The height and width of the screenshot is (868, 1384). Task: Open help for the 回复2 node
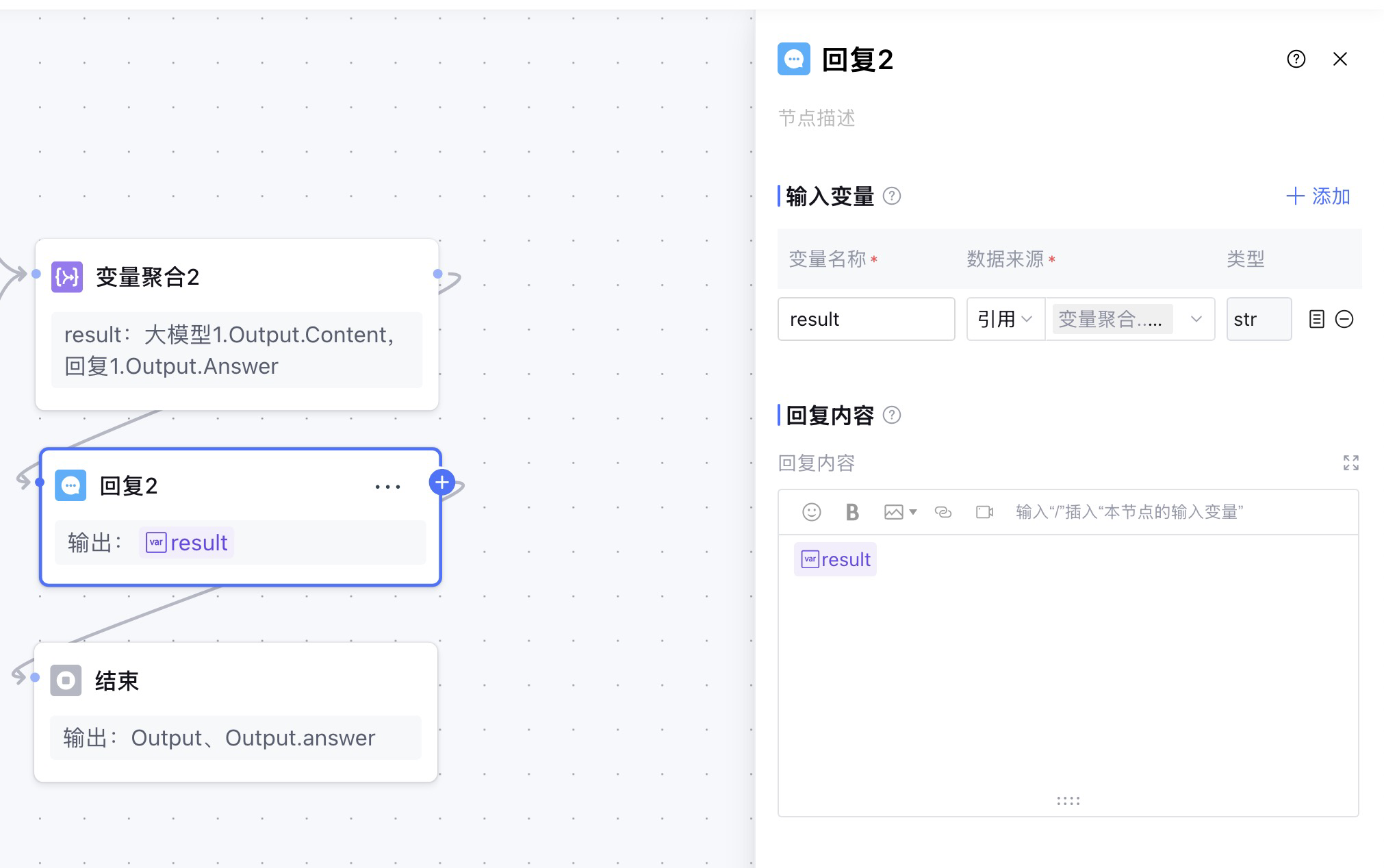click(x=1296, y=59)
